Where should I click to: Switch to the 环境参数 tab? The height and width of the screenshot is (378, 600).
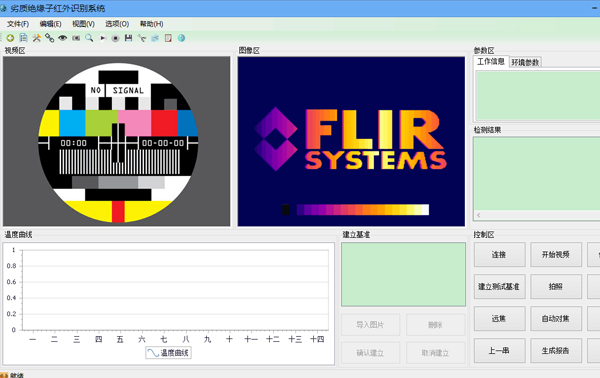(x=525, y=62)
